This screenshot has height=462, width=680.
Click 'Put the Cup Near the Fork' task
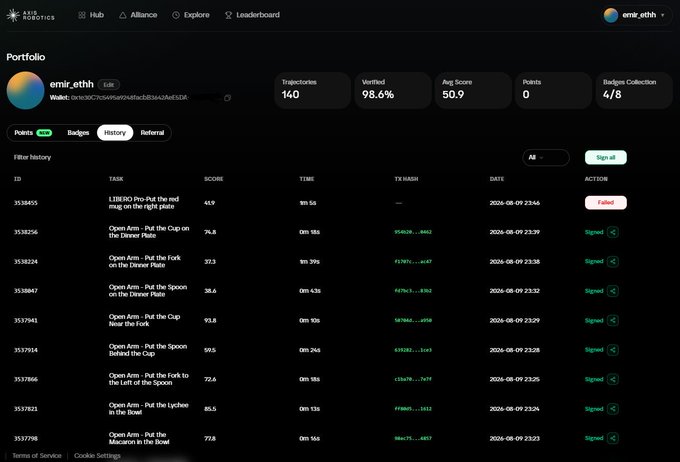pyautogui.click(x=144, y=321)
